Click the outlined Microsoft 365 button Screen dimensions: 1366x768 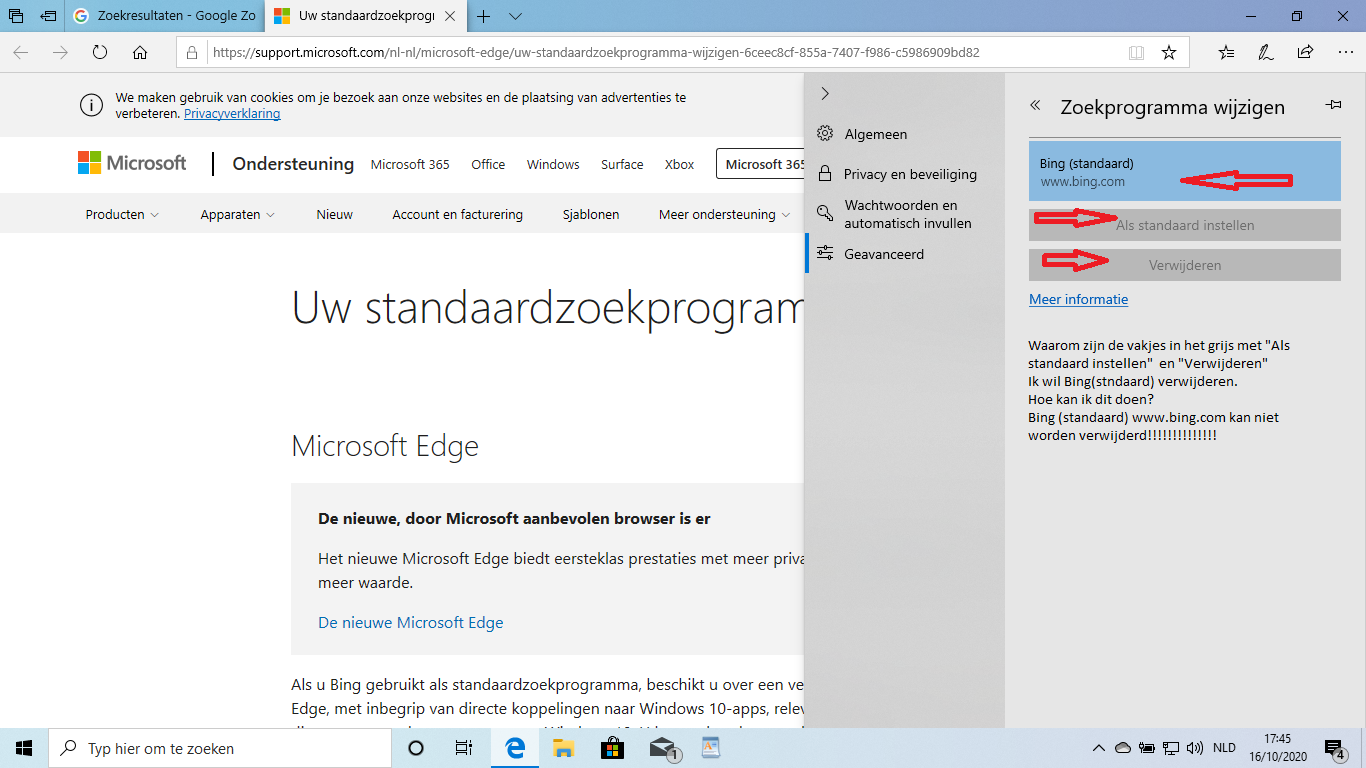click(x=760, y=164)
